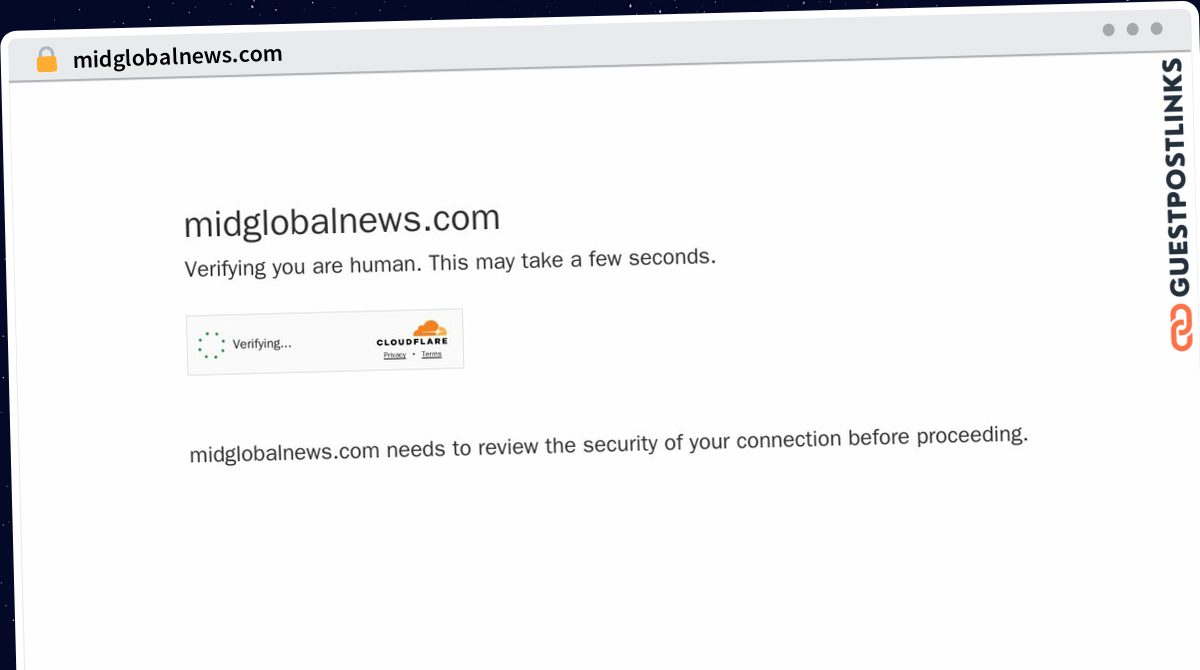Image resolution: width=1200 pixels, height=670 pixels.
Task: Click the "Verifying you are human" message
Action: click(450, 263)
